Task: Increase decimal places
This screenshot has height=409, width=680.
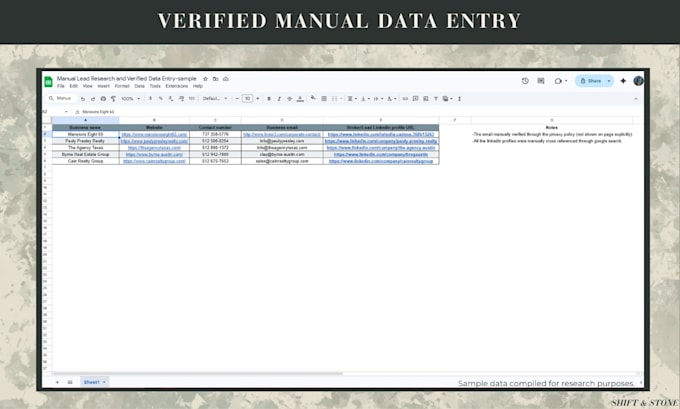Action: 181,98
